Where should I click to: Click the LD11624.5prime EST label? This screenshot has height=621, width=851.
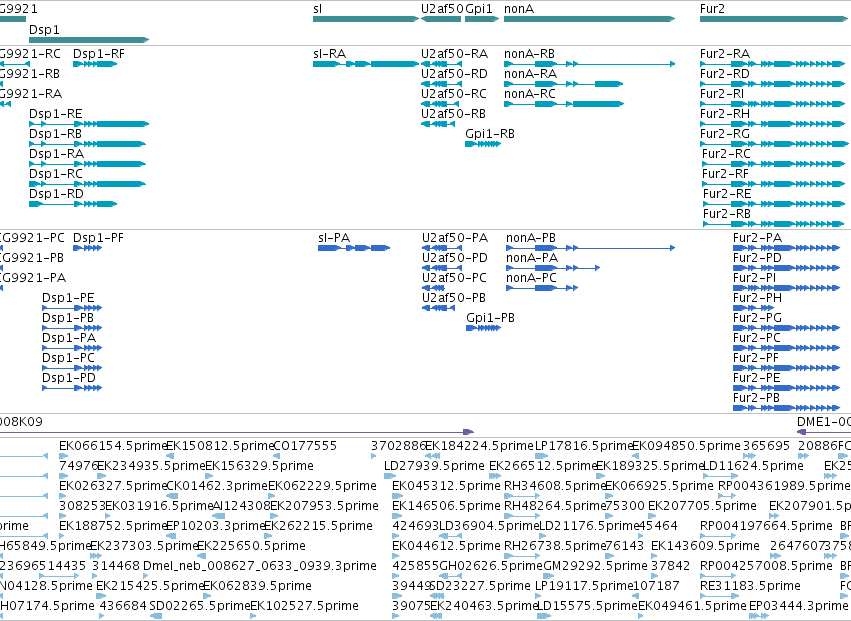click(753, 465)
